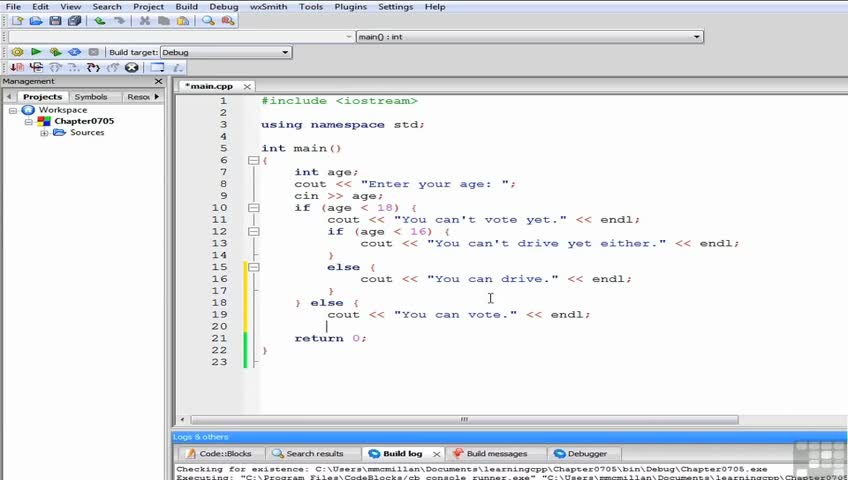Click the Various info debugger icon
This screenshot has height=480, width=848.
[177, 68]
